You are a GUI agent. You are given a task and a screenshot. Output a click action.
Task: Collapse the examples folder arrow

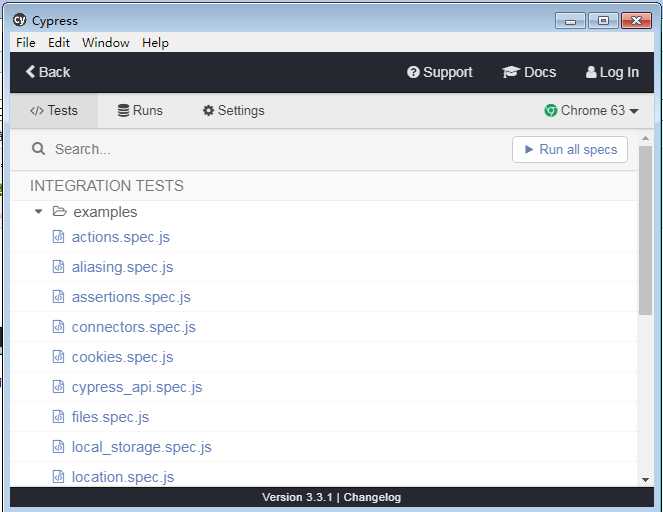pyautogui.click(x=38, y=211)
